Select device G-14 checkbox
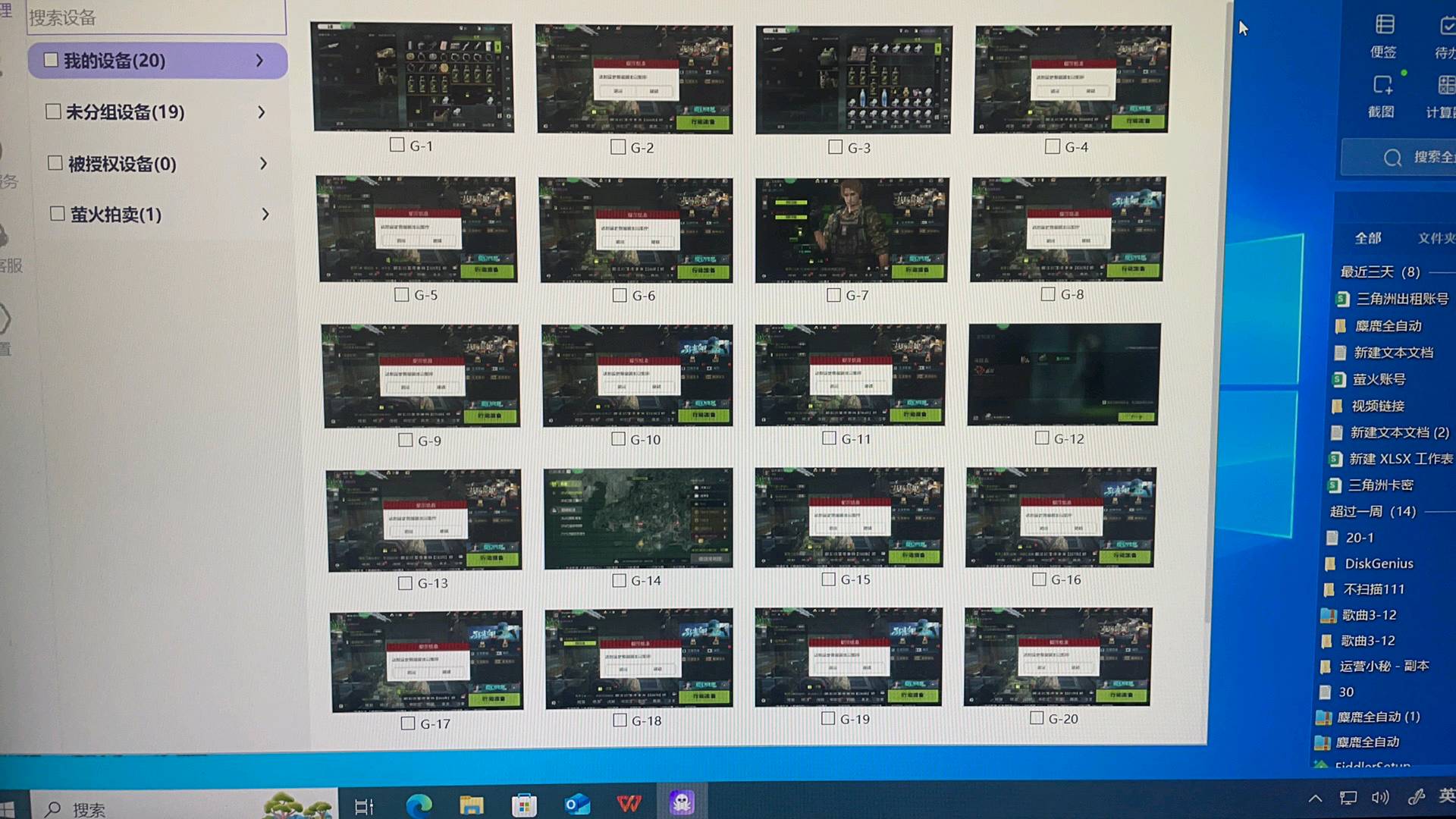This screenshot has height=819, width=1456. tap(619, 580)
